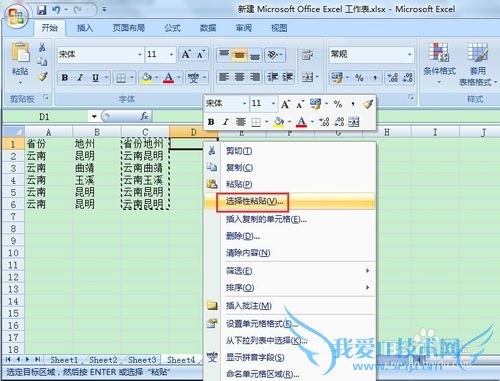Expand Name Box dropdown arrow
Image resolution: width=500 pixels, height=381 pixels.
94,117
